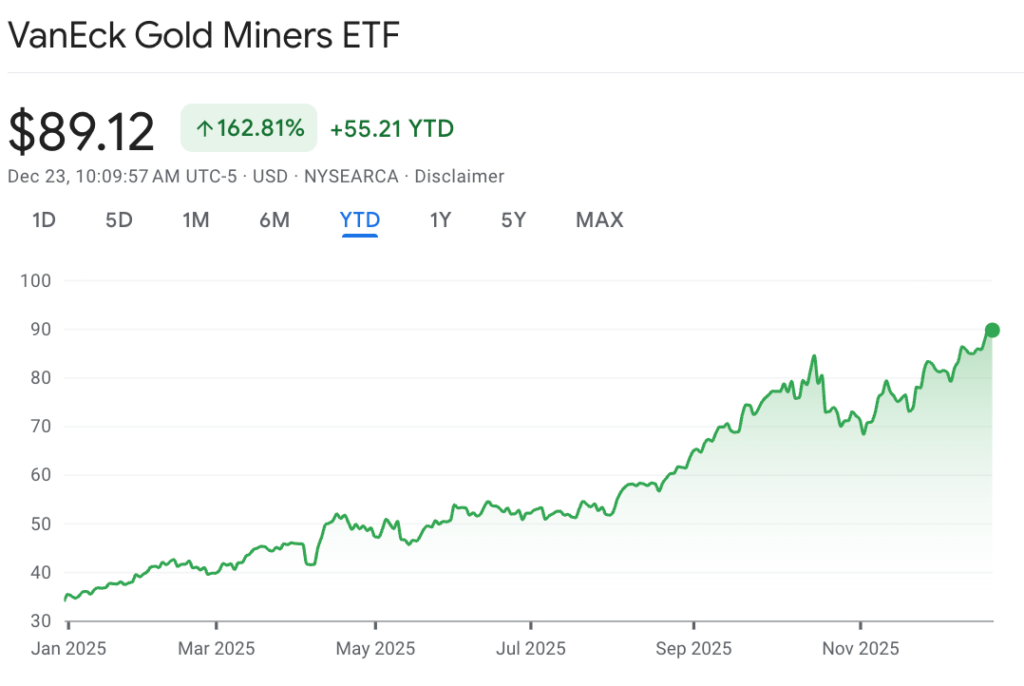Click the 162.81% gain badge
This screenshot has height=686, width=1024.
(249, 129)
